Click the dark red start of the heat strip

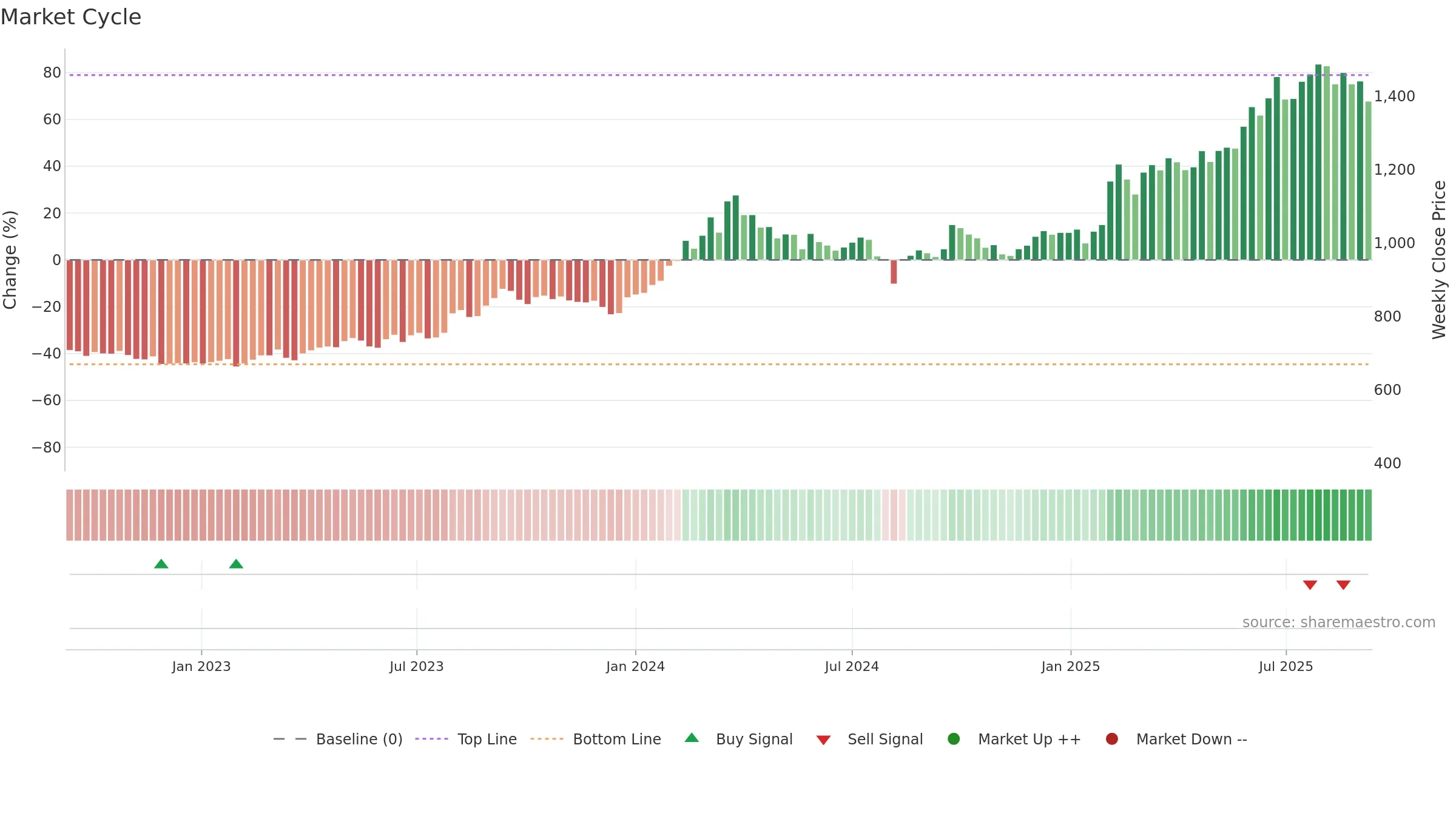click(70, 515)
